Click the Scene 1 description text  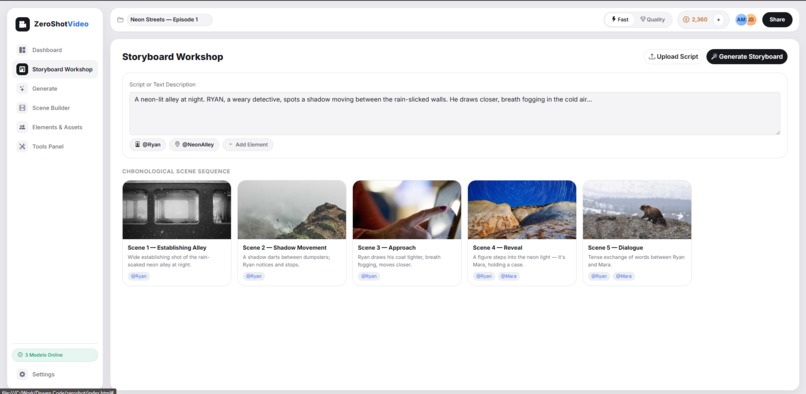pyautogui.click(x=169, y=261)
